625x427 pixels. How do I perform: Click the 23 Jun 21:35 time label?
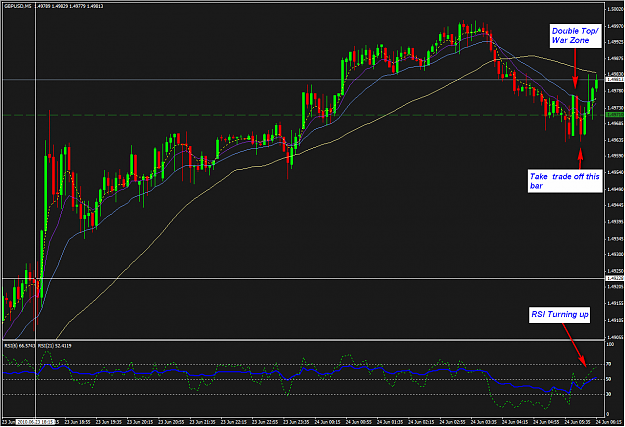202,422
